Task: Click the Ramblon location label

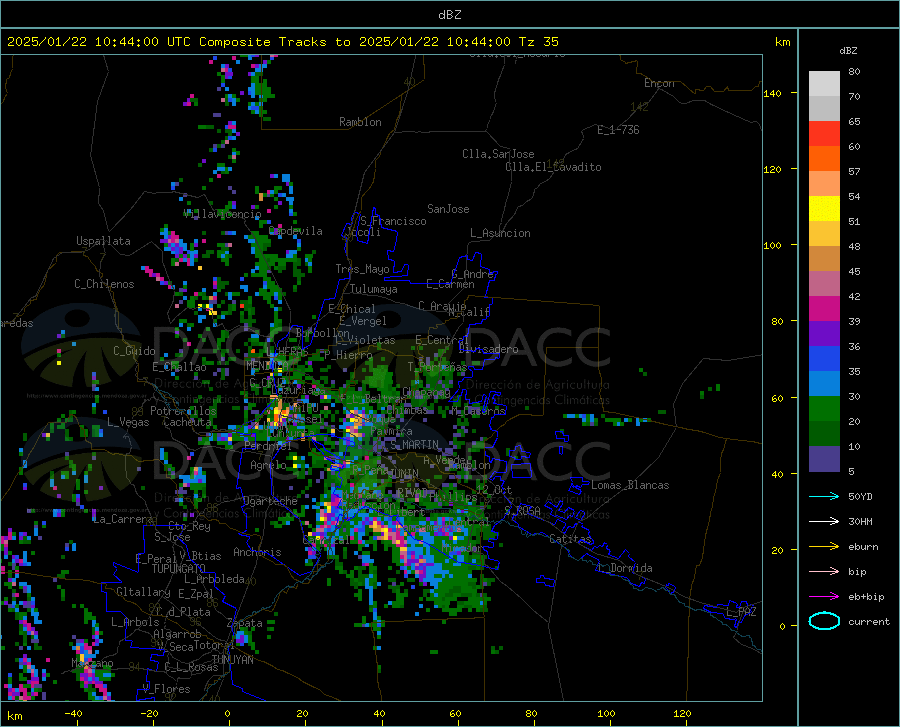Action: [x=360, y=122]
